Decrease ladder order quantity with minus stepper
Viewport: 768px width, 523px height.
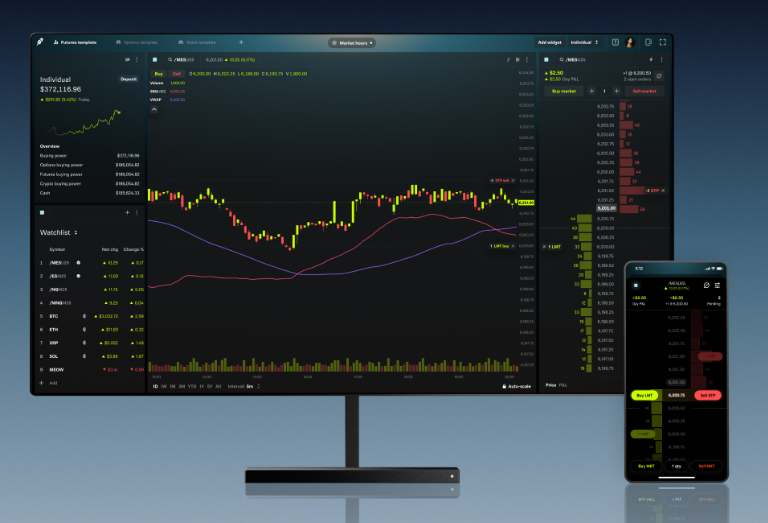(x=592, y=91)
